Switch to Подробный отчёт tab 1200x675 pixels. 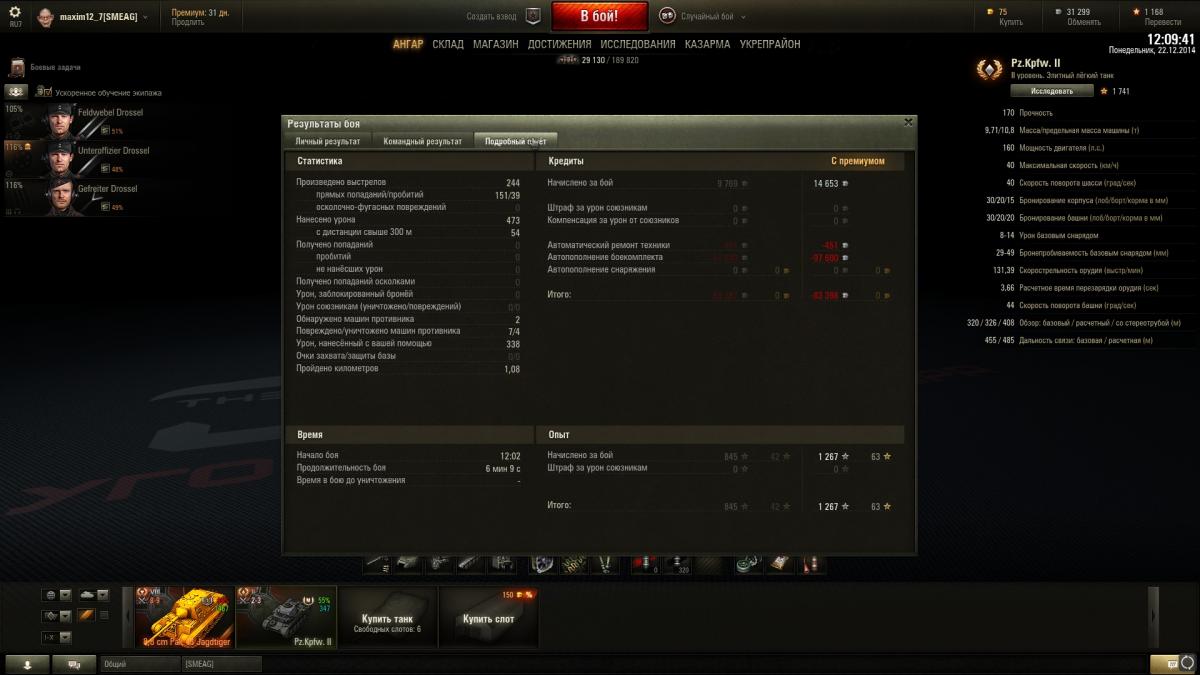[516, 141]
